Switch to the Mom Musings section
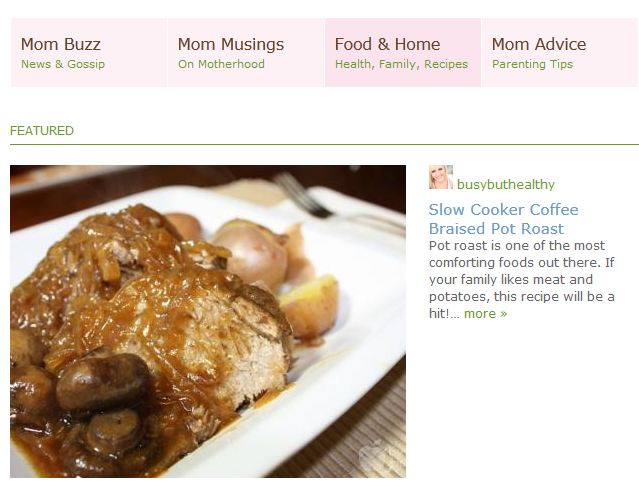The width and height of the screenshot is (639, 500). point(246,53)
